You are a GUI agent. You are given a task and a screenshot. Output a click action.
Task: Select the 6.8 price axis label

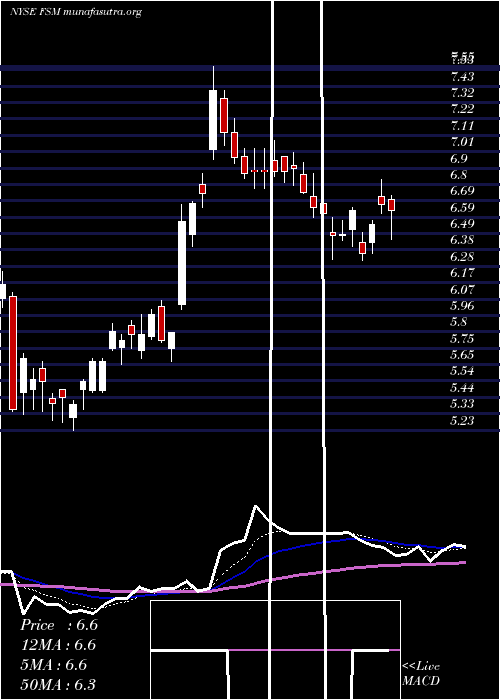click(459, 175)
